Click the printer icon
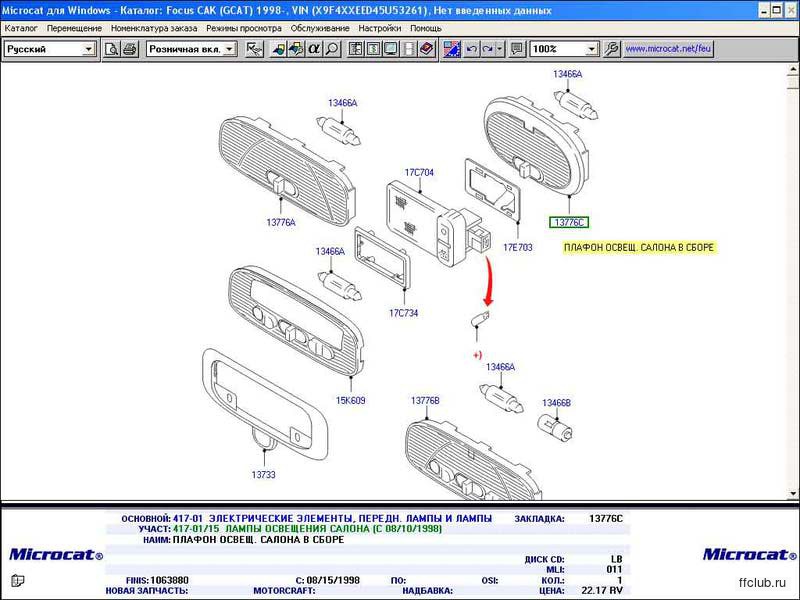This screenshot has height=600, width=800. pyautogui.click(x=130, y=49)
